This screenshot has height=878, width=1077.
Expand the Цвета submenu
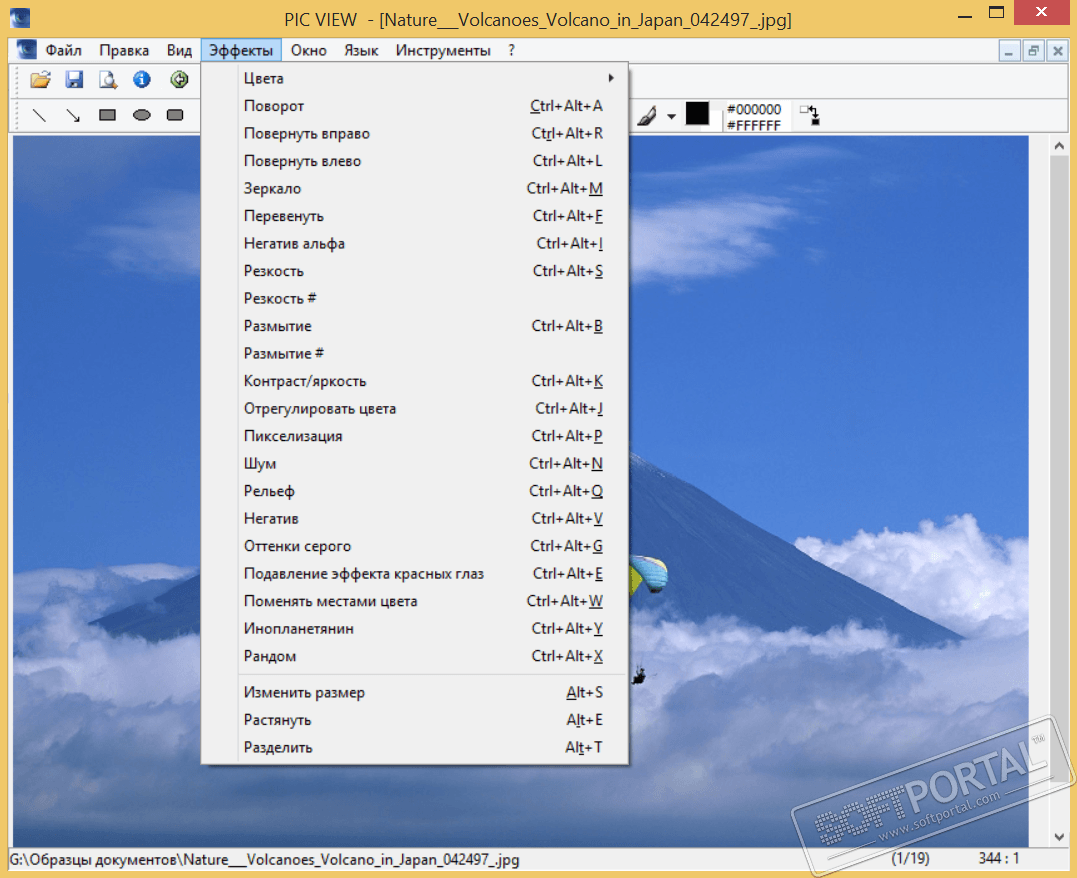coord(415,78)
